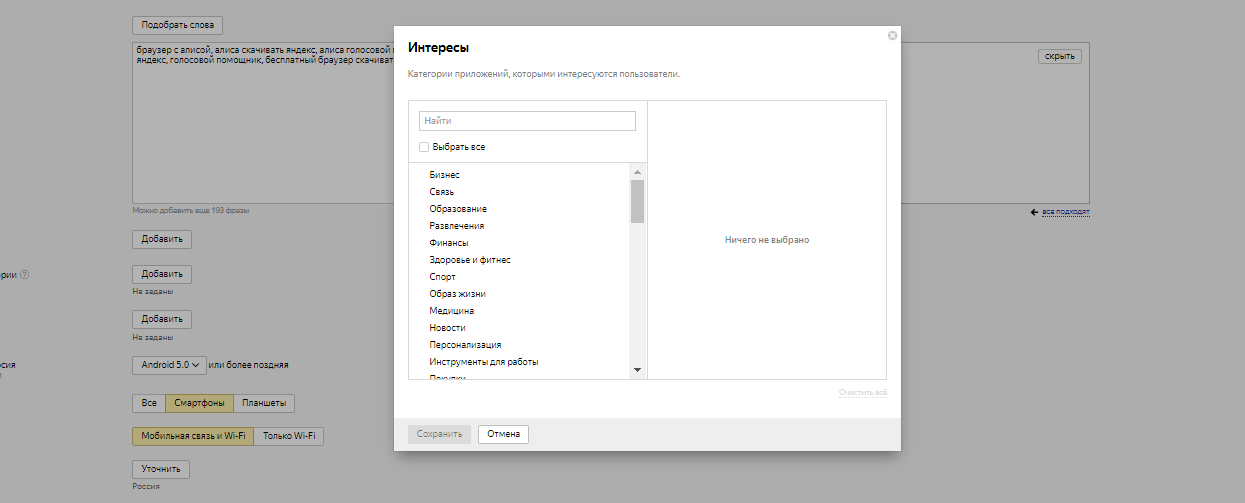Select the Планшеты device option
The height and width of the screenshot is (503, 1245).
click(264, 403)
